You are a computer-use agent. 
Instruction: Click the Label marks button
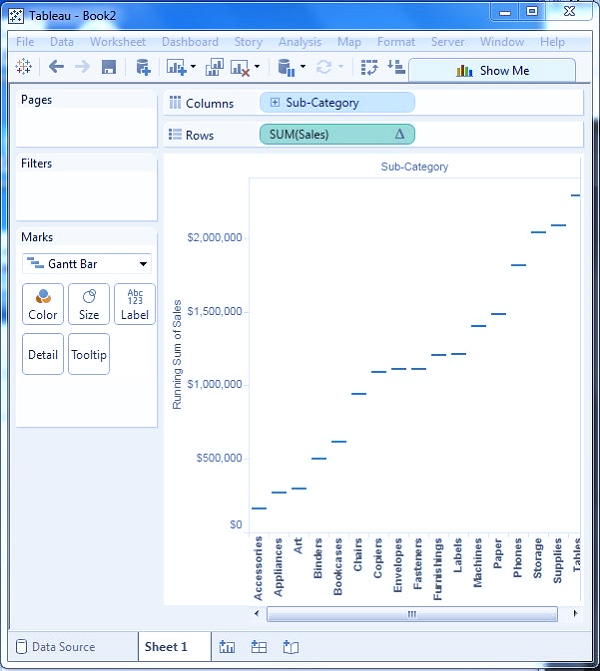(x=135, y=304)
